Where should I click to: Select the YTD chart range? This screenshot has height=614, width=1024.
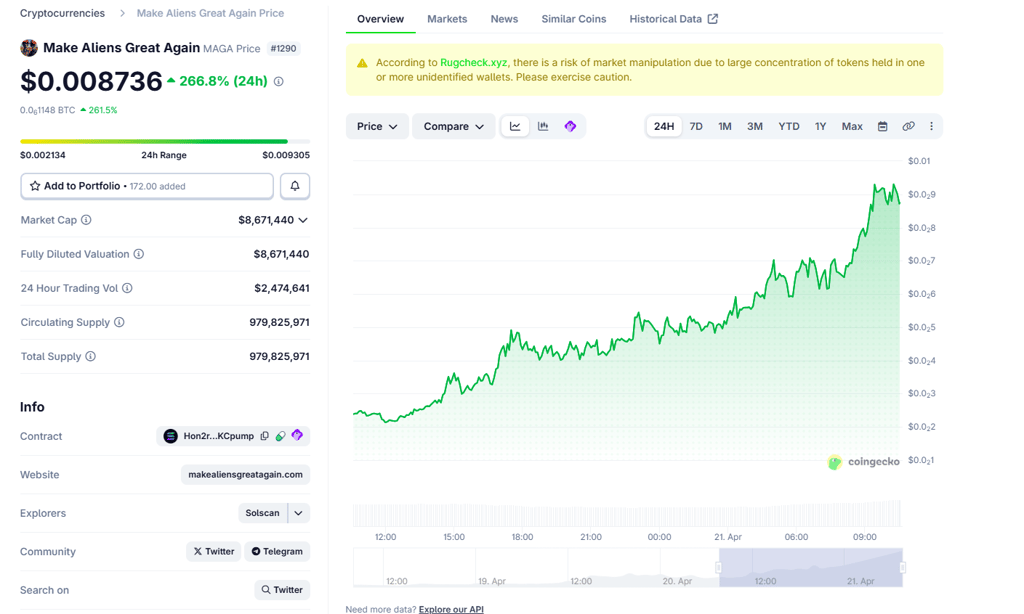coord(789,126)
